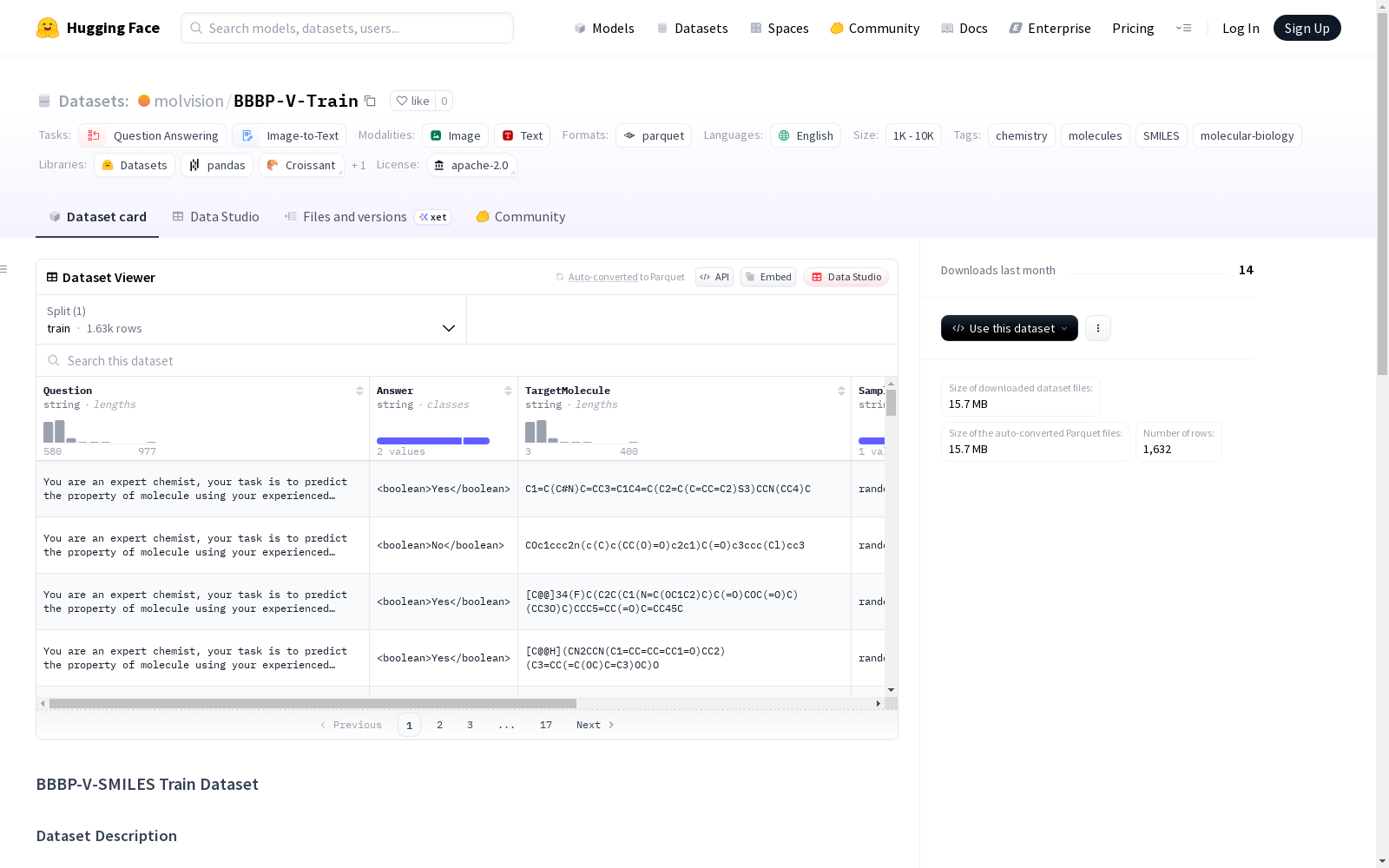Click the chemistry tag
Screen dimensions: 1389x868
(1021, 135)
